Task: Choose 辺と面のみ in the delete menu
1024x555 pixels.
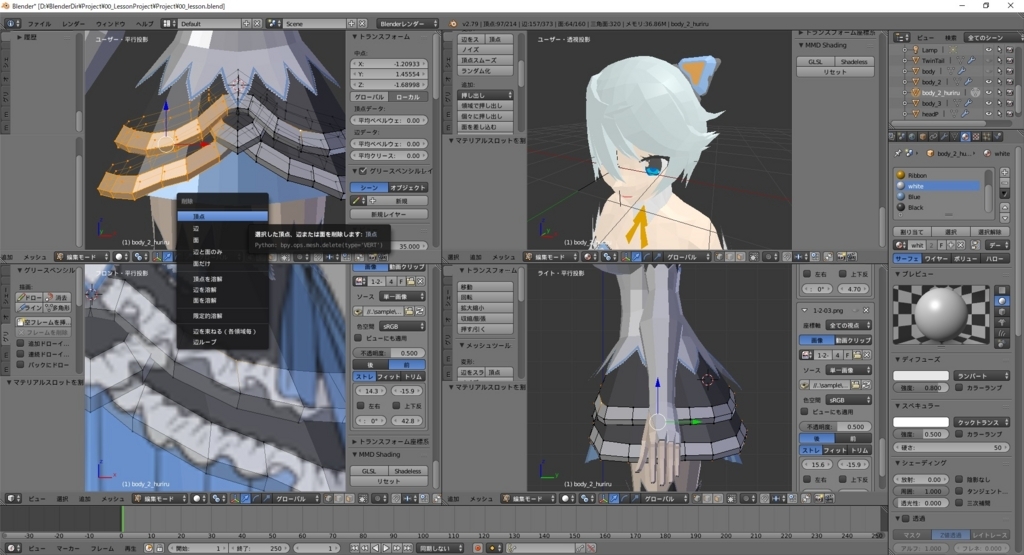Action: (222, 252)
